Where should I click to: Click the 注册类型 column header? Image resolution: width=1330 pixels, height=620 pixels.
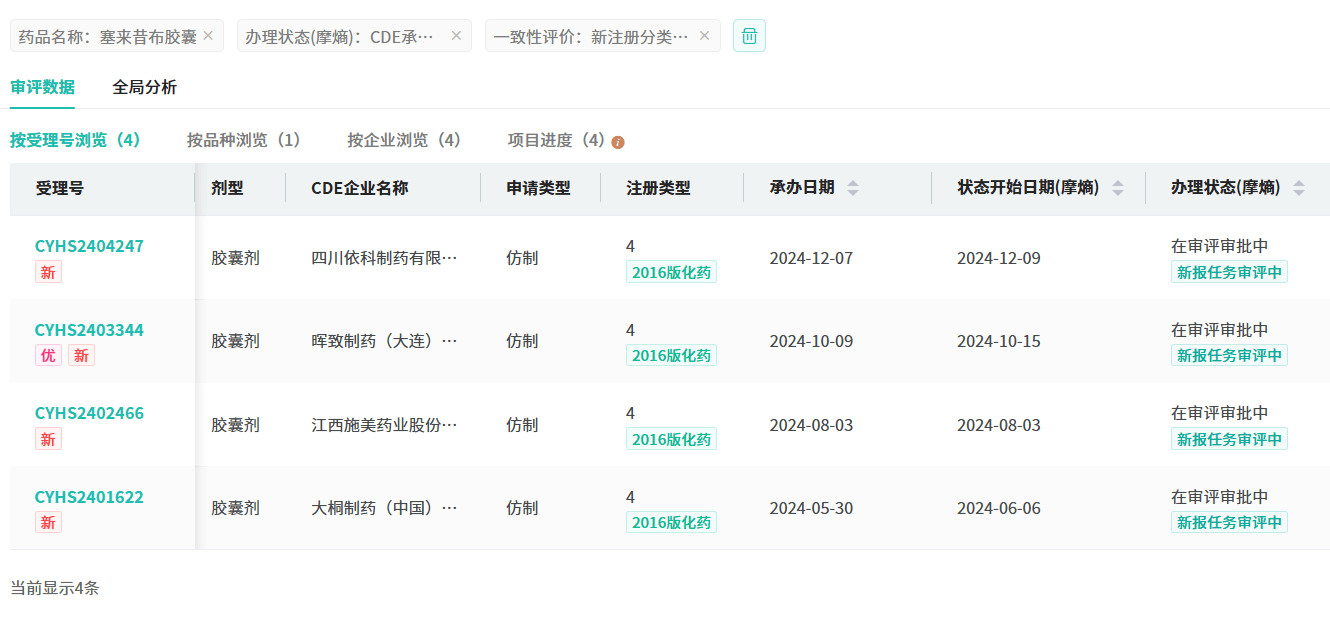point(658,188)
